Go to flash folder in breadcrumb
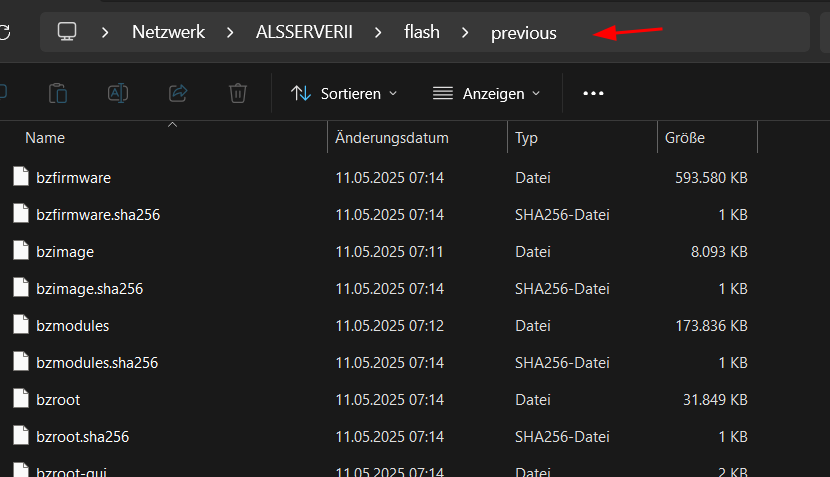Screen dimensions: 830x477 [421, 32]
